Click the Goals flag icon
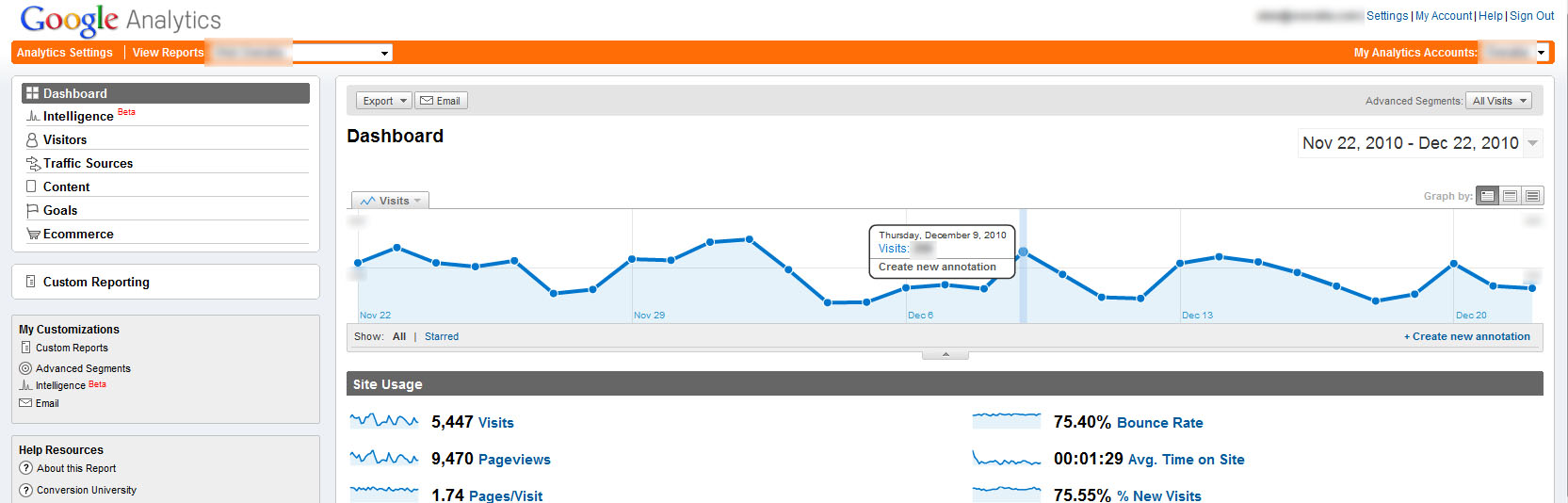The height and width of the screenshot is (503, 1568). [x=32, y=210]
